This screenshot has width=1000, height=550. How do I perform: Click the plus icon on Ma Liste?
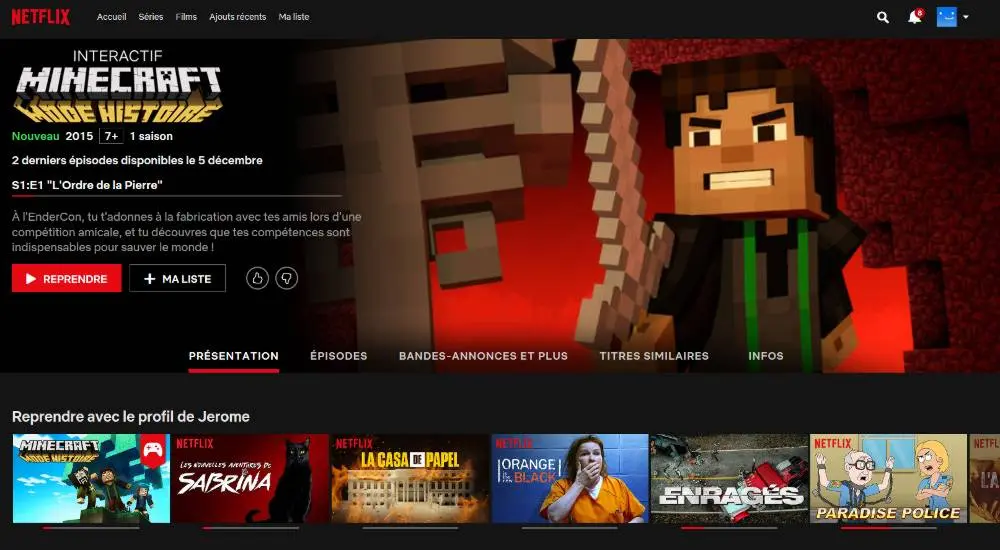(150, 279)
